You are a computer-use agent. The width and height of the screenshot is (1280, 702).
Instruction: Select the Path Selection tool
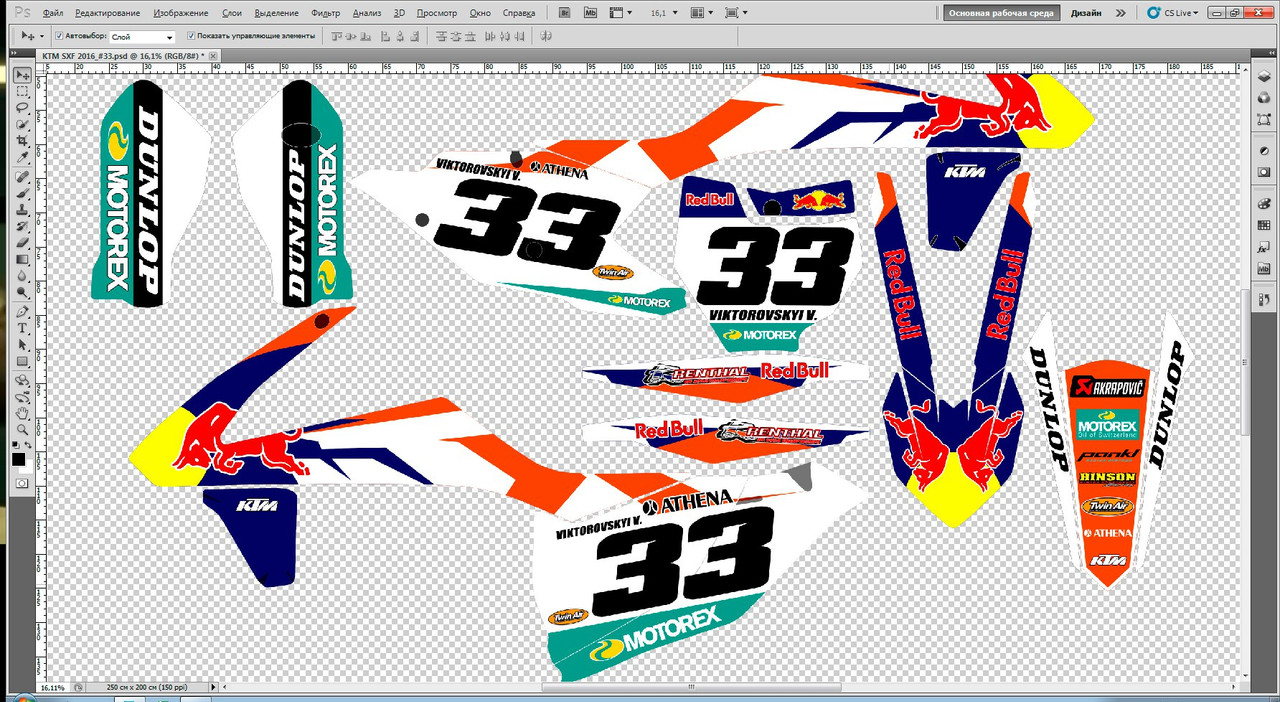coord(22,344)
